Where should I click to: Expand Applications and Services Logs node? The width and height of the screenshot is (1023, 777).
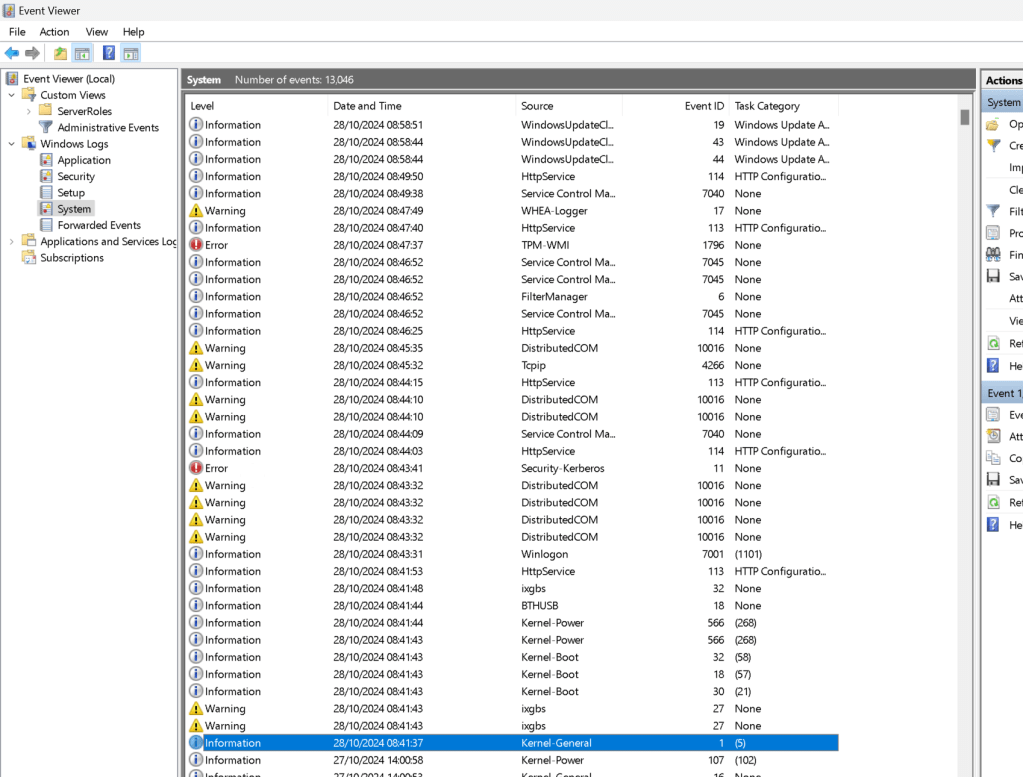[x=12, y=241]
